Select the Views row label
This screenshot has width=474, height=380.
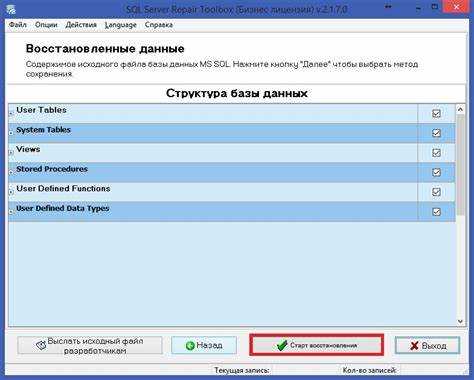coord(28,149)
